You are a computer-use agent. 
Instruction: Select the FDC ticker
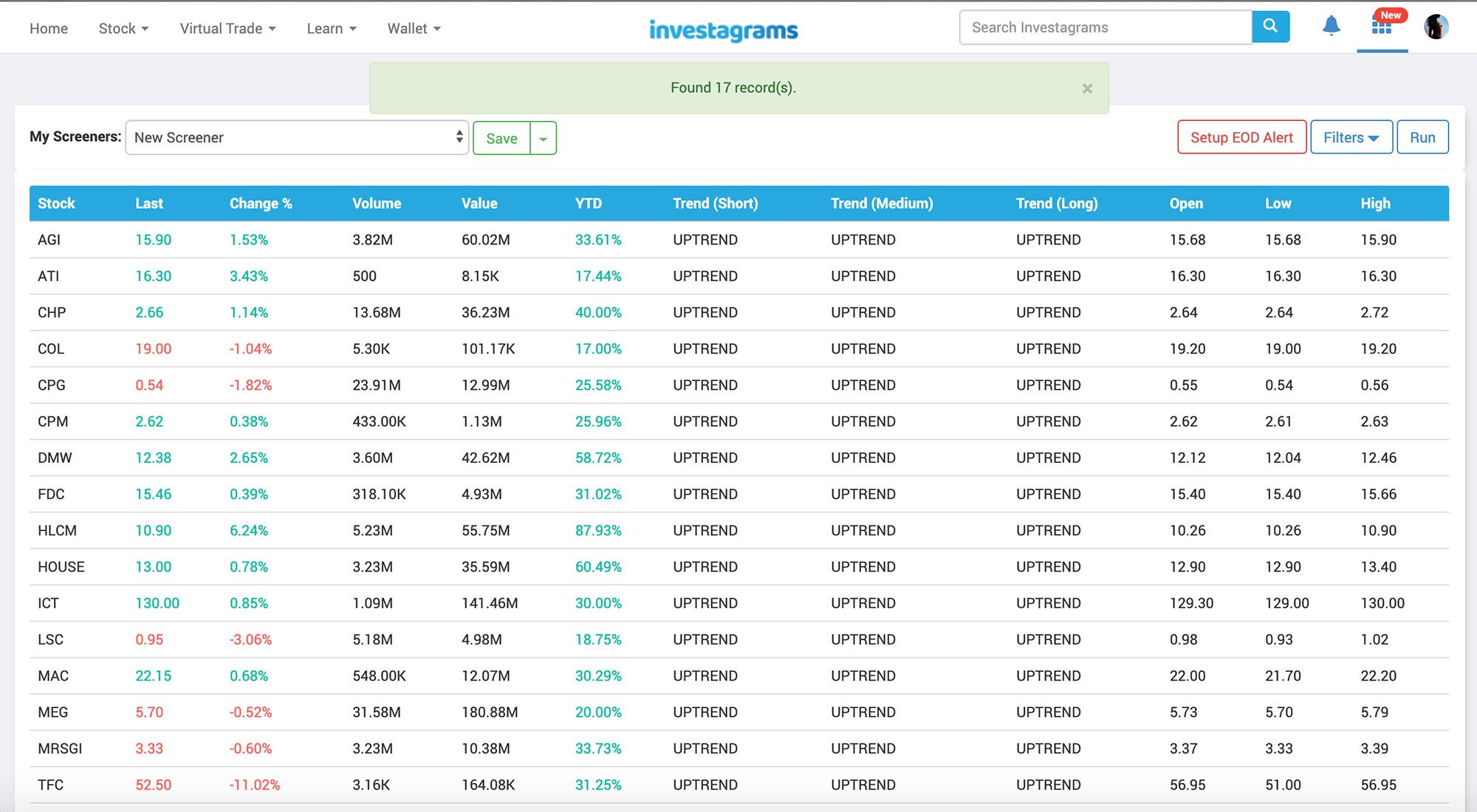click(51, 494)
